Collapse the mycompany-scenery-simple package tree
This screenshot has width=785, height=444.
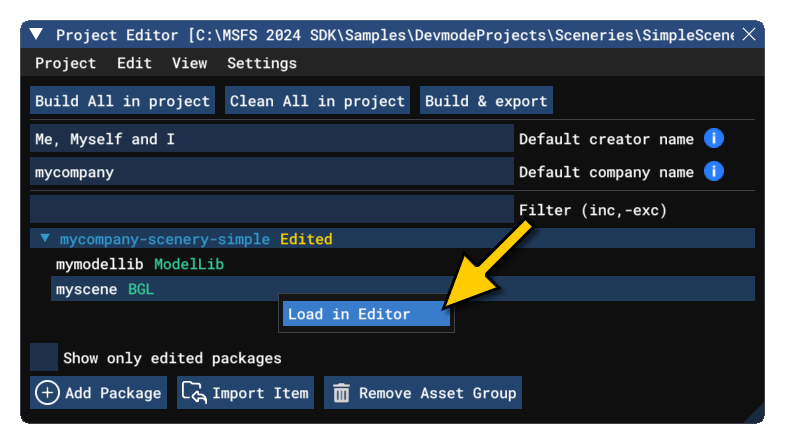45,239
